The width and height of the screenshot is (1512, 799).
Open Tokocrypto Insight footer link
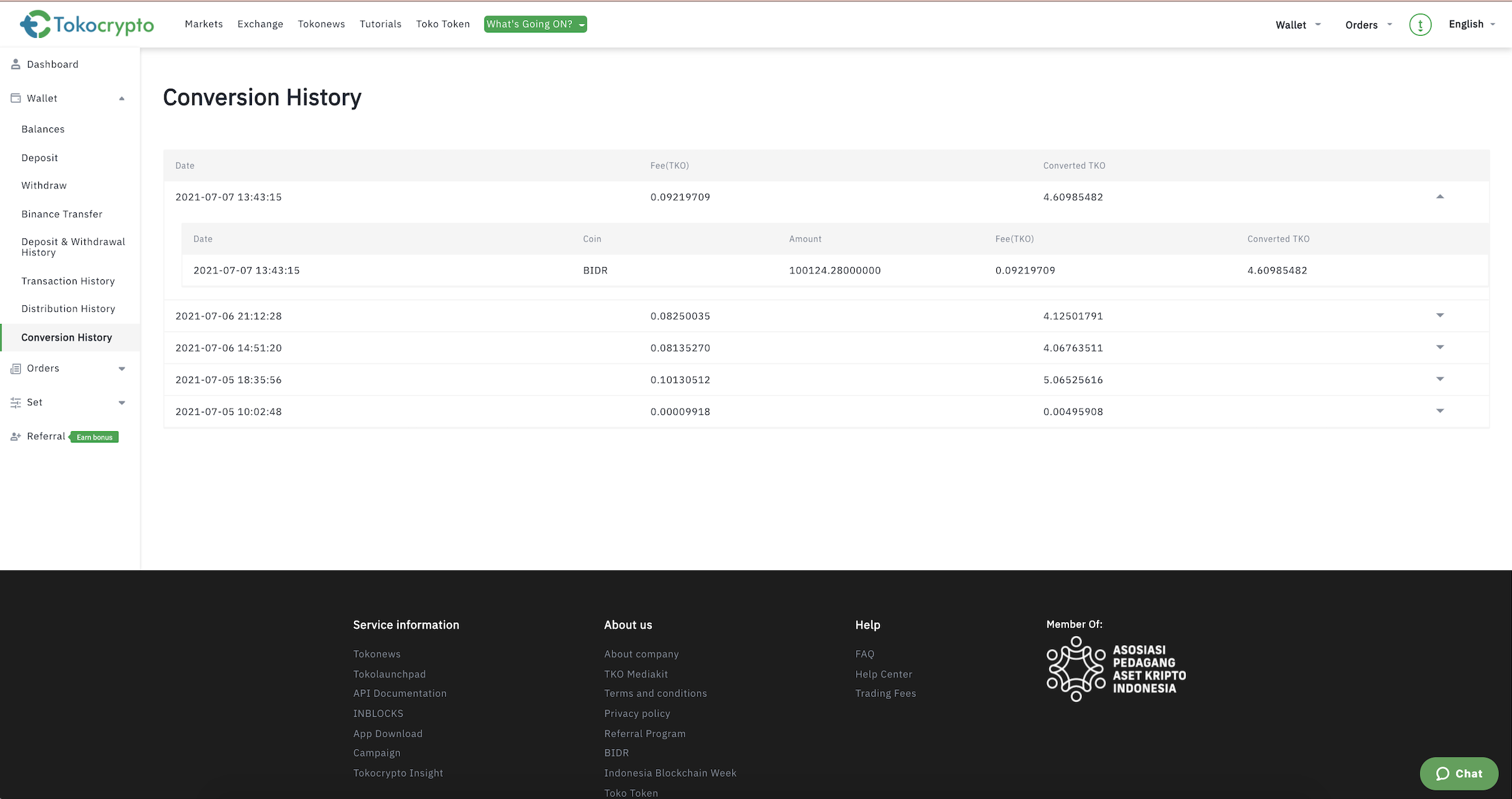[398, 773]
